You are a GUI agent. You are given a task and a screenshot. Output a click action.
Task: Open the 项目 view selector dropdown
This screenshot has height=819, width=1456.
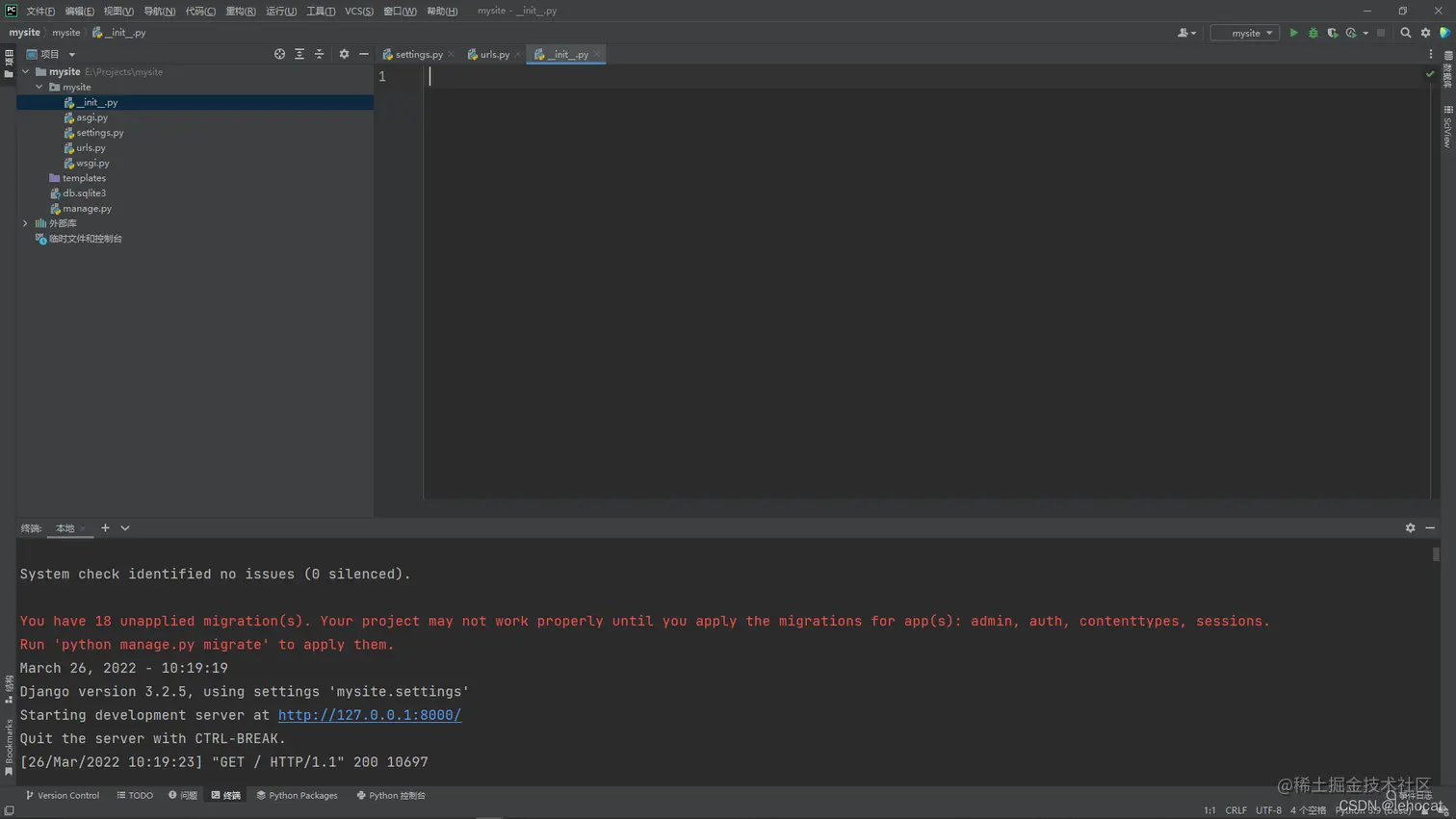click(x=51, y=54)
